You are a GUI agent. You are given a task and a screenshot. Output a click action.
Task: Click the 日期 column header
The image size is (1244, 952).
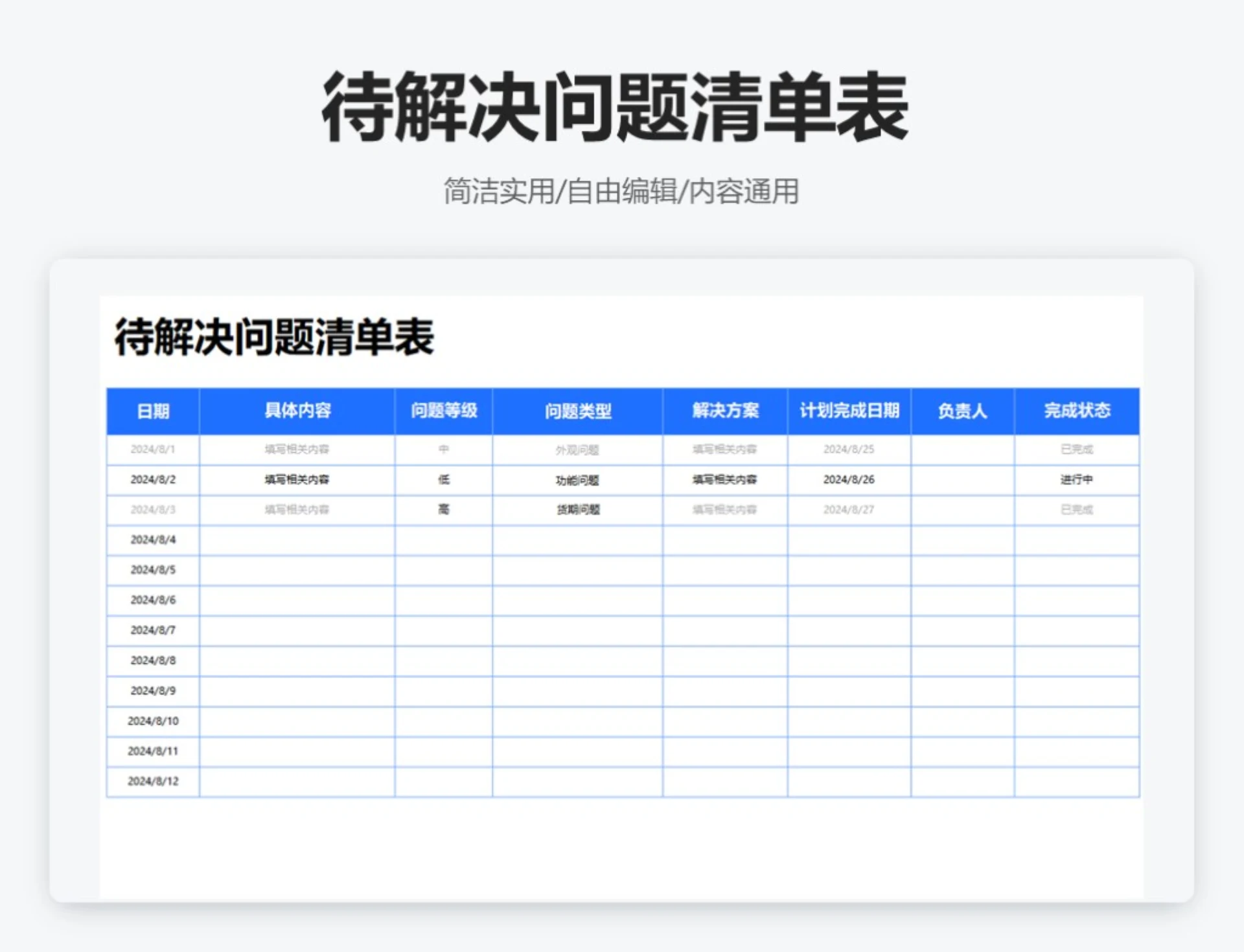153,411
